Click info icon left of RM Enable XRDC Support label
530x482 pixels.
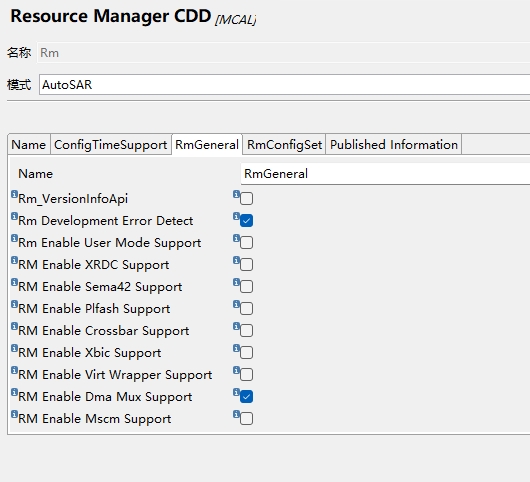pyautogui.click(x=14, y=260)
